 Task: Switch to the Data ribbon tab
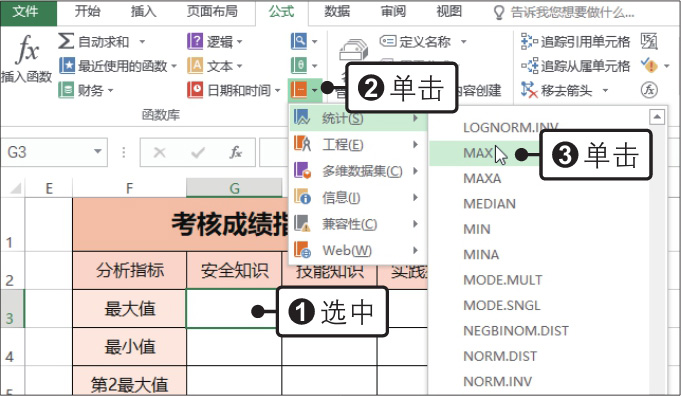click(x=337, y=11)
